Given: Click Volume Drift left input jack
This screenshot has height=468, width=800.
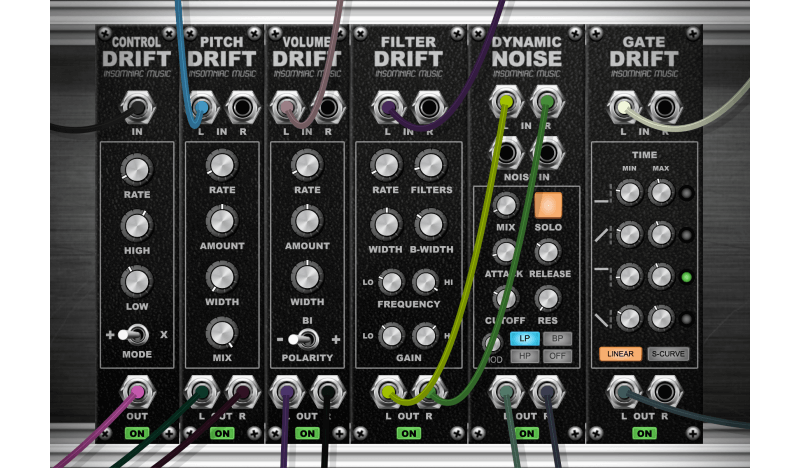Looking at the screenshot, I should point(287,108).
